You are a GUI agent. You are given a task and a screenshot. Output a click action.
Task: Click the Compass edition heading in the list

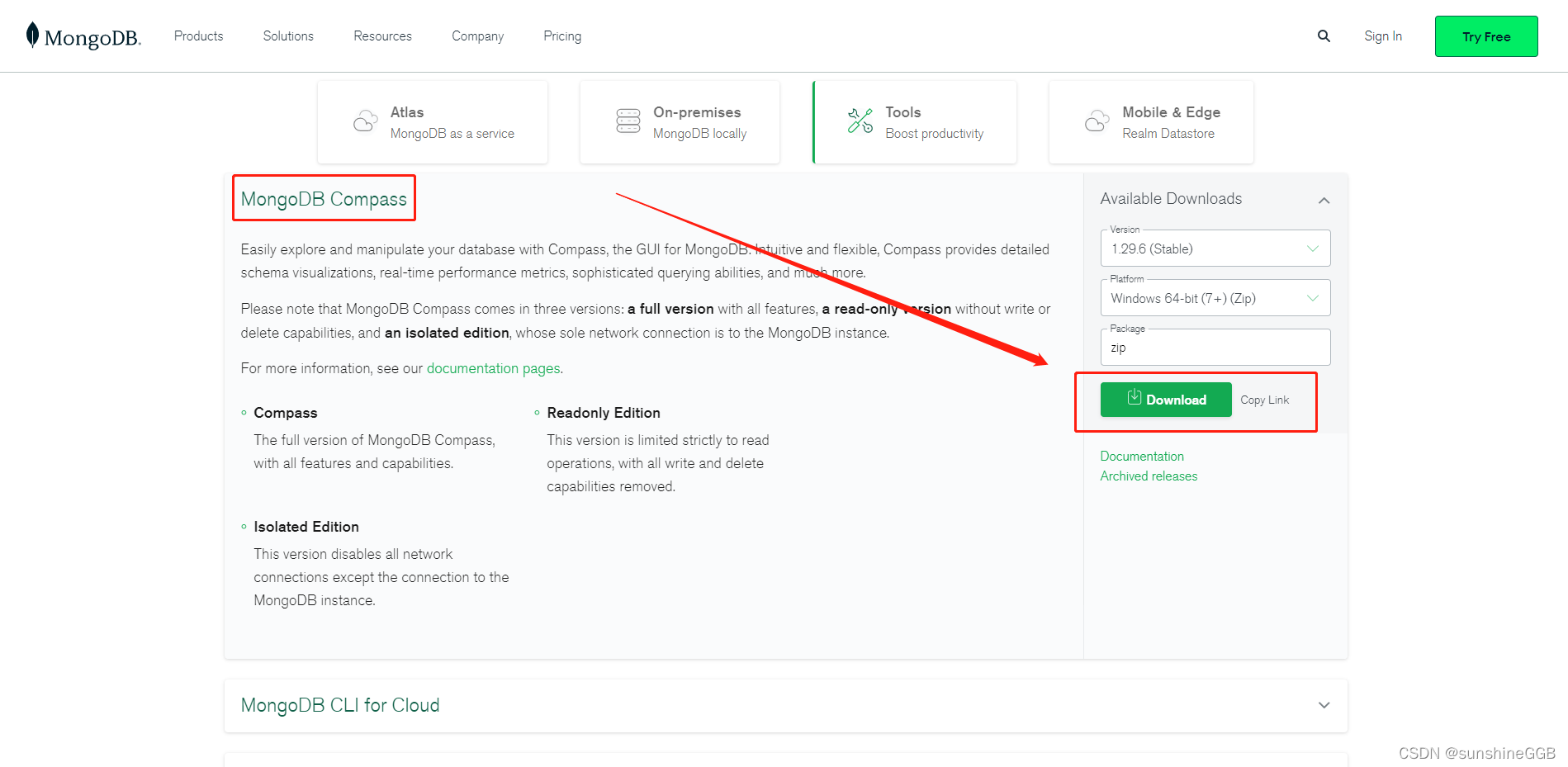pos(286,413)
